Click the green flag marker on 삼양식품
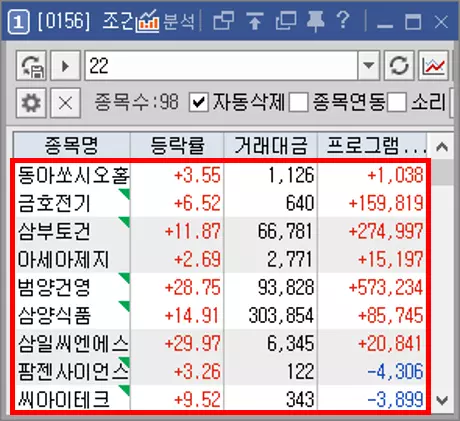Screen dimensions: 460x421 (125, 306)
